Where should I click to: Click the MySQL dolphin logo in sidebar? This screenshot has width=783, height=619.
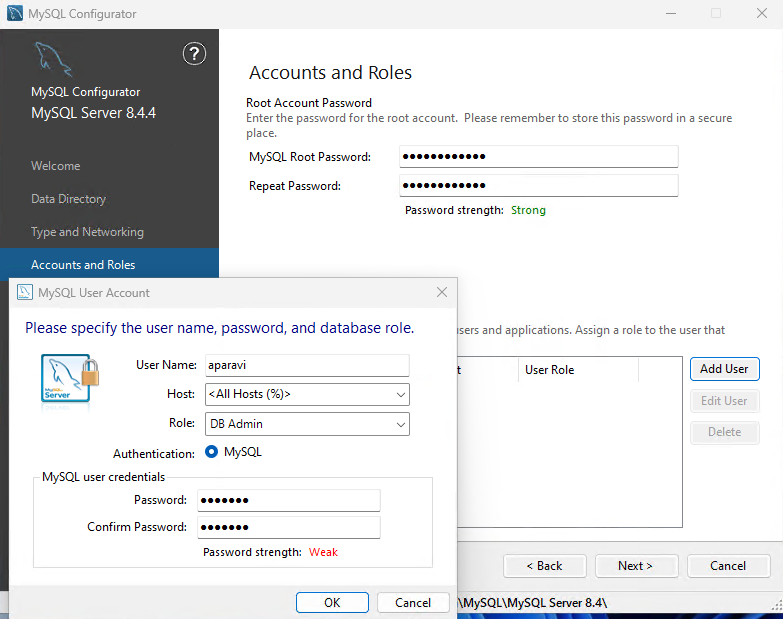(x=53, y=59)
